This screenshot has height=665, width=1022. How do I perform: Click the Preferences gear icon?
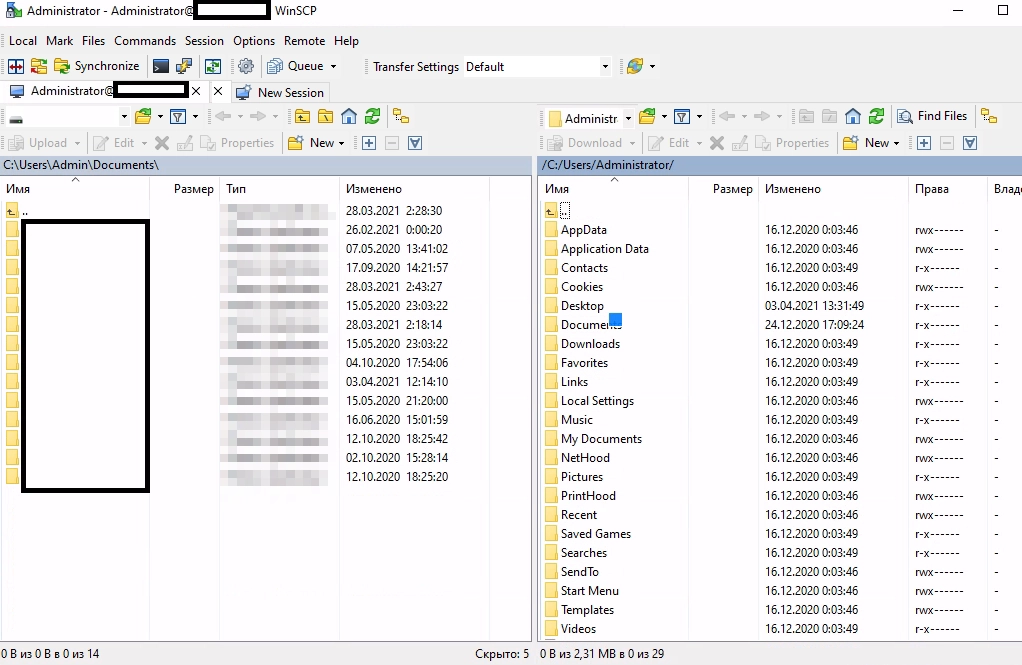(x=245, y=66)
